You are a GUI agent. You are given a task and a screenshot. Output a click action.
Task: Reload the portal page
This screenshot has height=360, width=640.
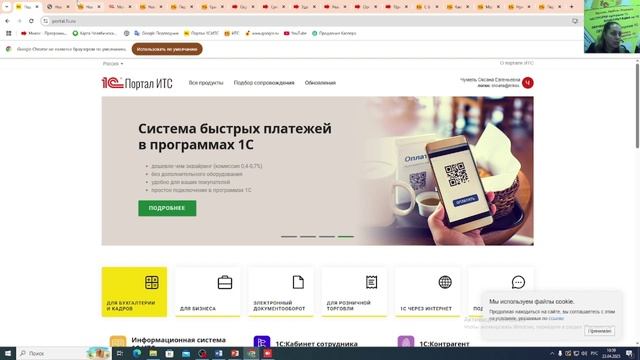pyautogui.click(x=31, y=21)
